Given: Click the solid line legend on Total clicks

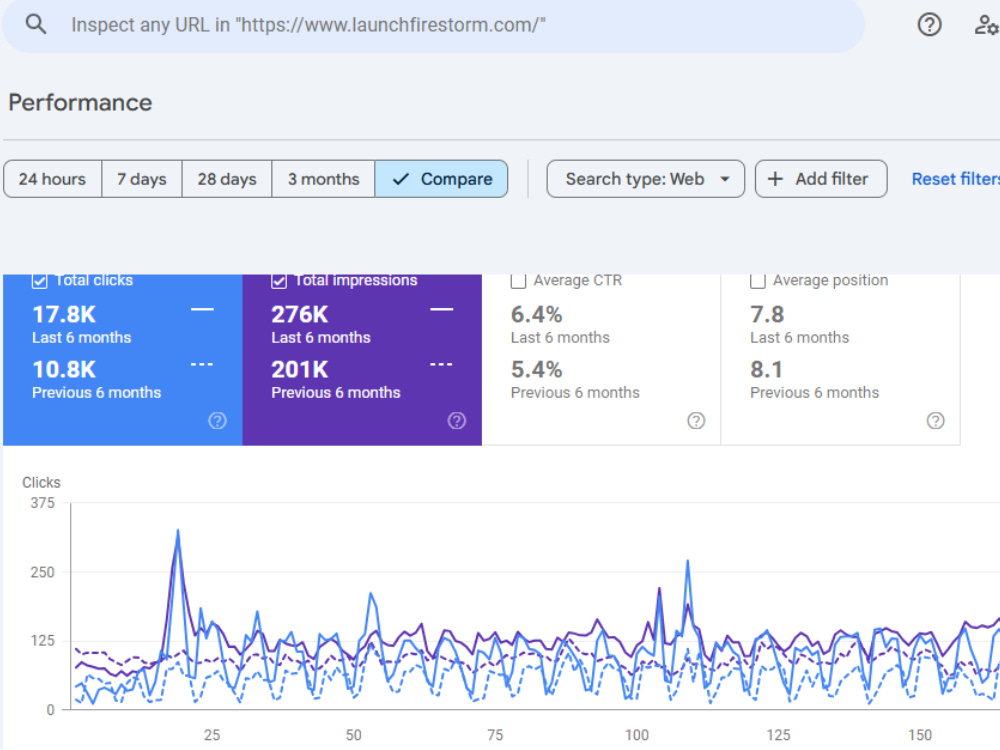Looking at the screenshot, I should coord(202,309).
